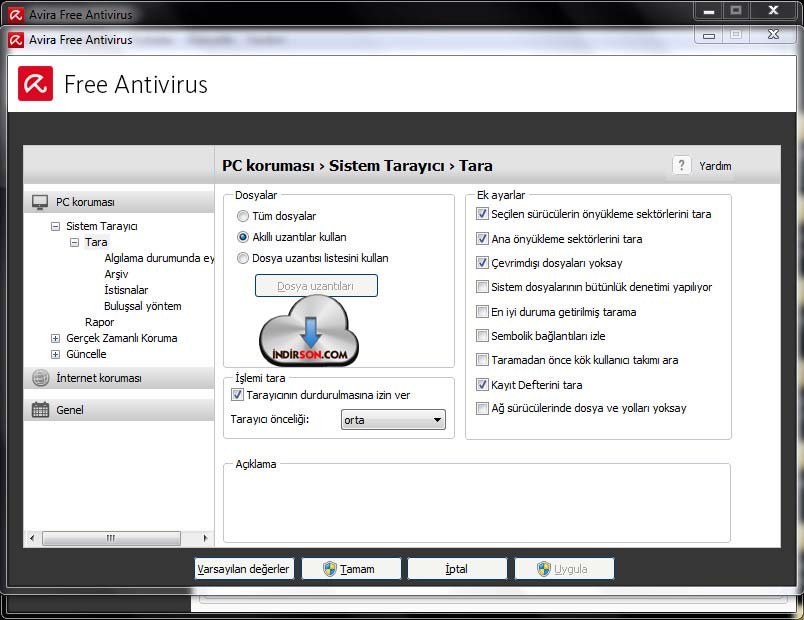Viewport: 804px width, 620px height.
Task: Select the Sistem Tarayıcı label in tree
Action: (102, 226)
